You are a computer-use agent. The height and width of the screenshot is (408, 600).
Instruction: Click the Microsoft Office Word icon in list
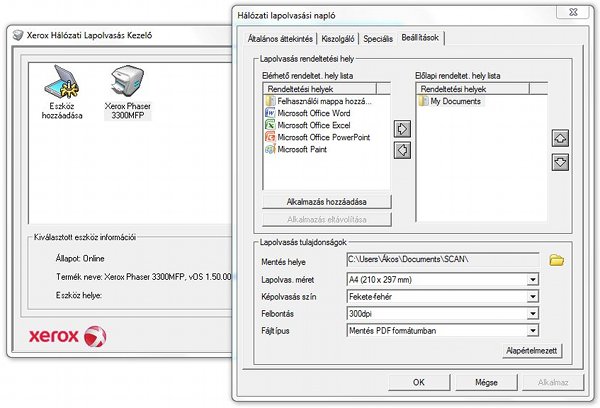(x=270, y=113)
